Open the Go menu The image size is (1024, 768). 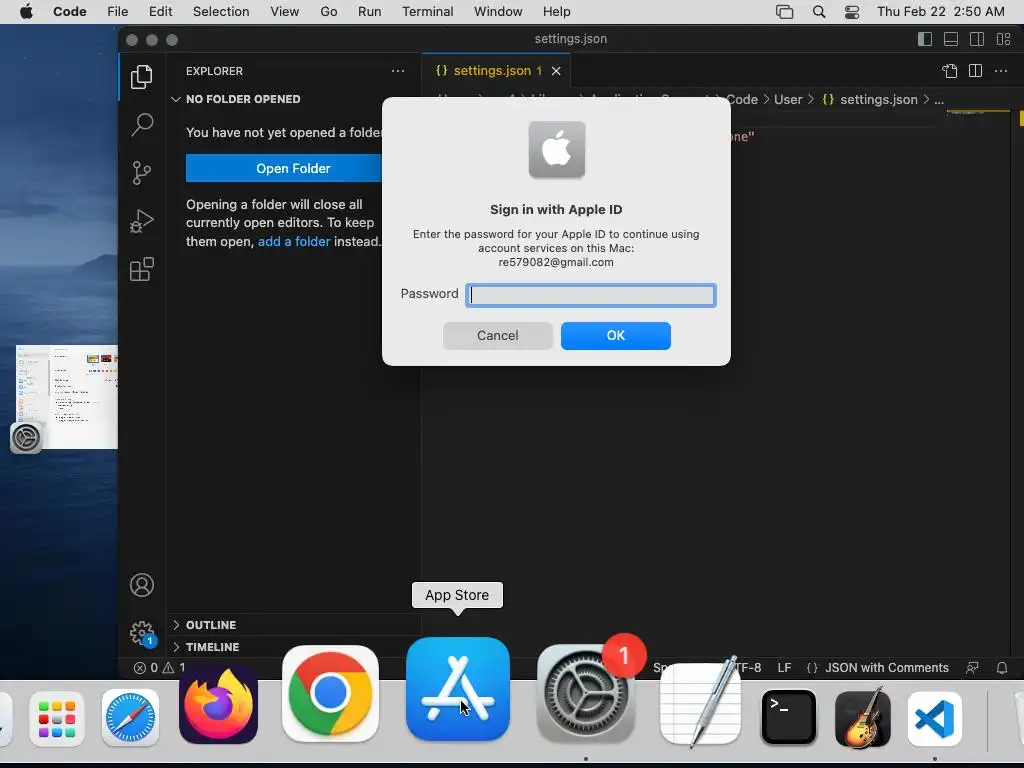pyautogui.click(x=328, y=12)
